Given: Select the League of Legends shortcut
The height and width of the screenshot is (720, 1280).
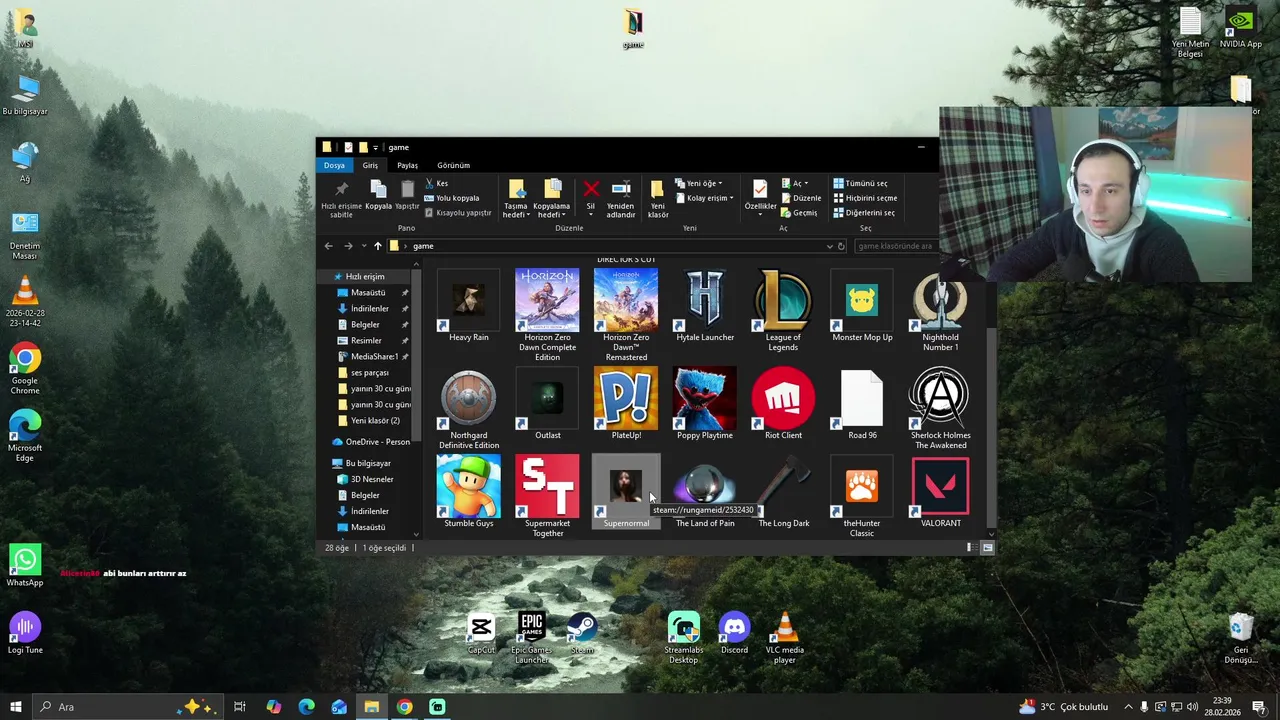Looking at the screenshot, I should 783,310.
